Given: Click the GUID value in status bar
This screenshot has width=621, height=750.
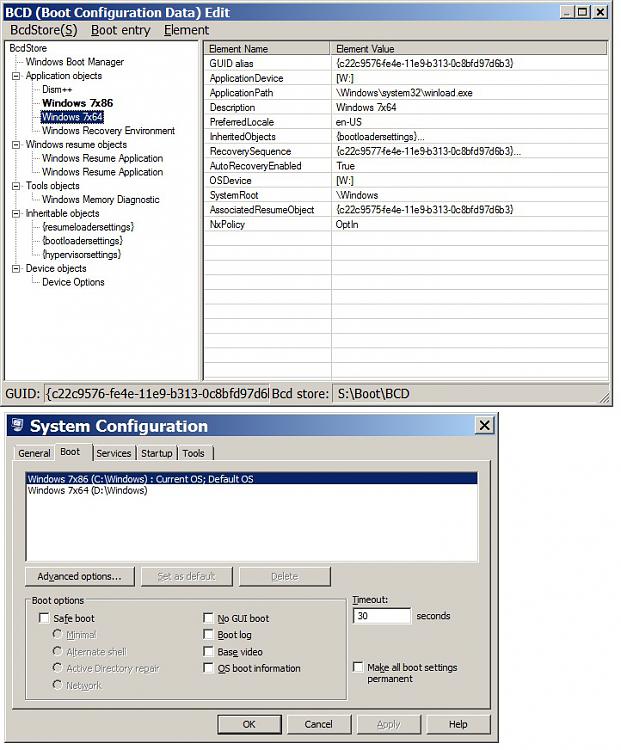Looking at the screenshot, I should 157,394.
